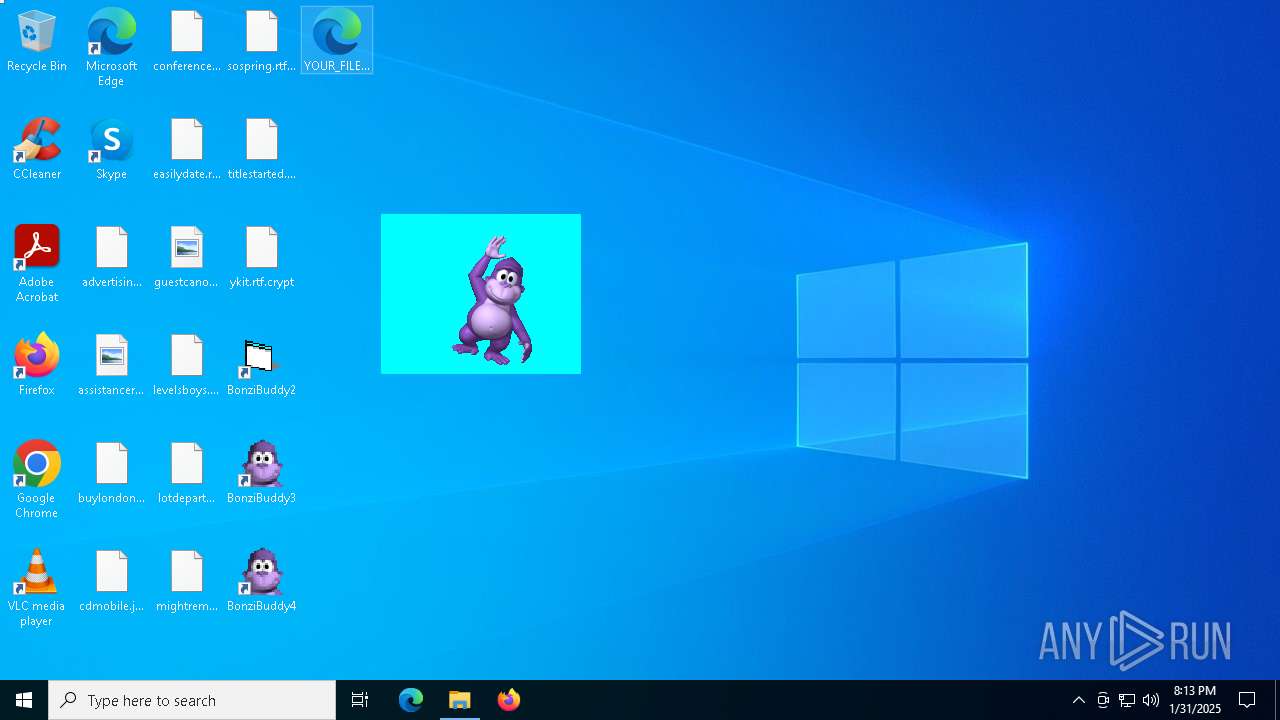Open the network status tray icon
Screen dimensions: 1280x720
pos(1127,700)
